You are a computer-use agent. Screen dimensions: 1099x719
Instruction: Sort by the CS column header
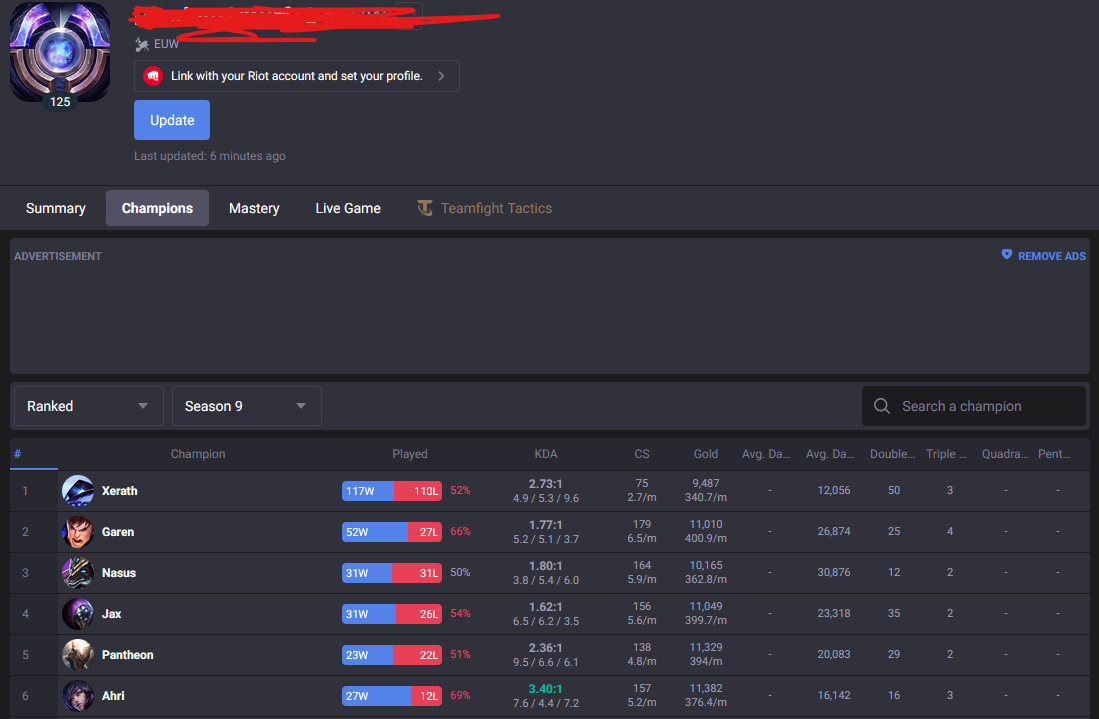click(x=641, y=454)
